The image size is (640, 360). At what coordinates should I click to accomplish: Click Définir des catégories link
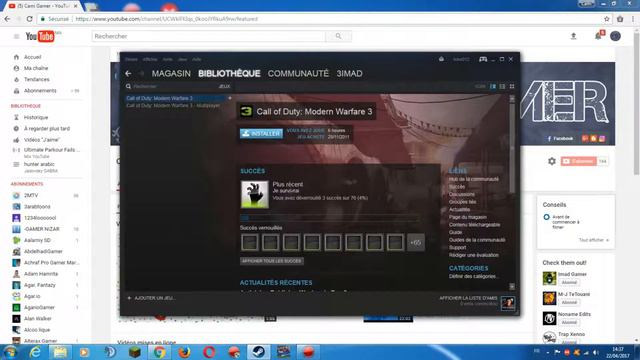[x=473, y=276]
